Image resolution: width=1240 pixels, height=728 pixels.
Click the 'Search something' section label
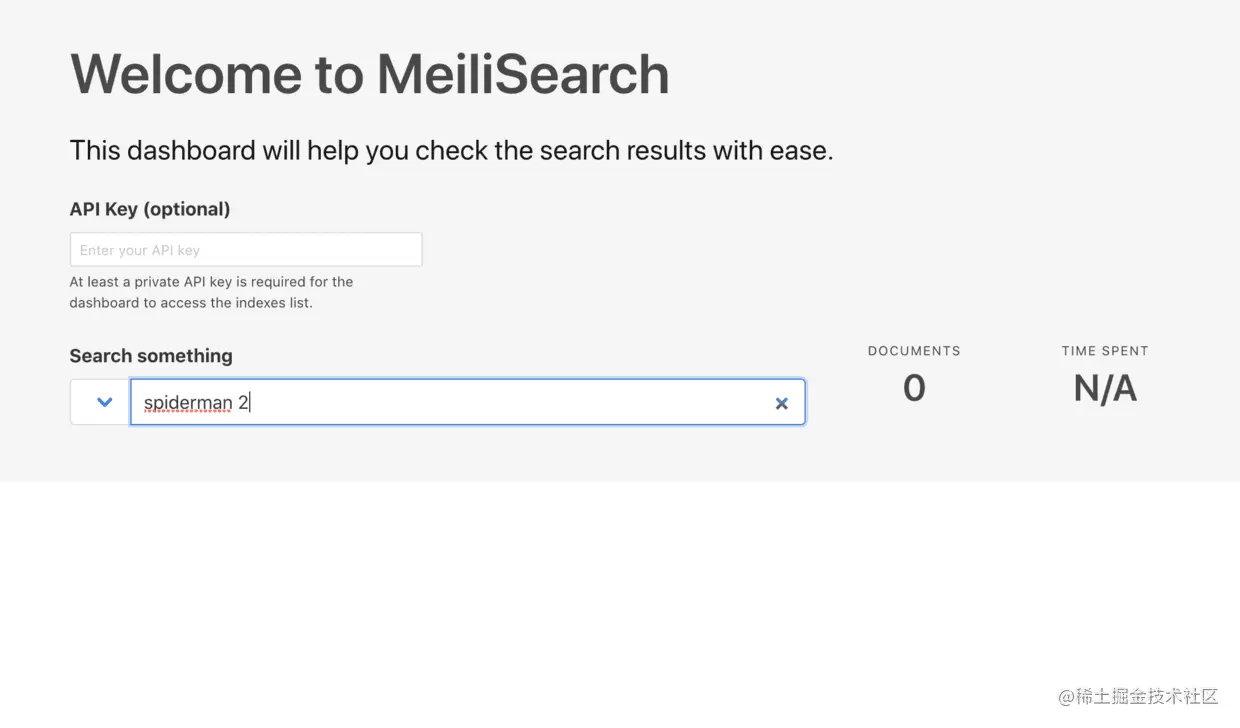coord(151,355)
